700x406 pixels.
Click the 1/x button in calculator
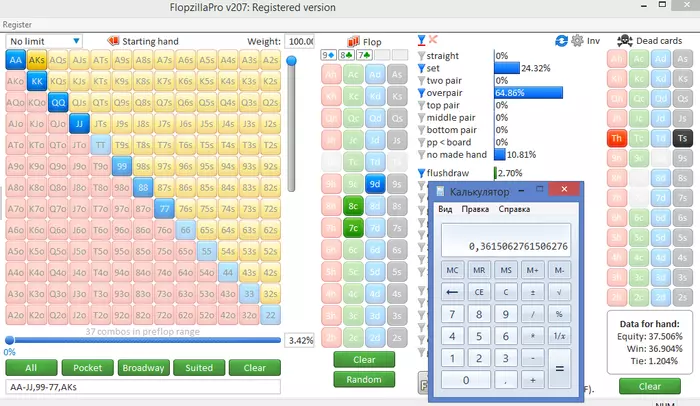[559, 336]
